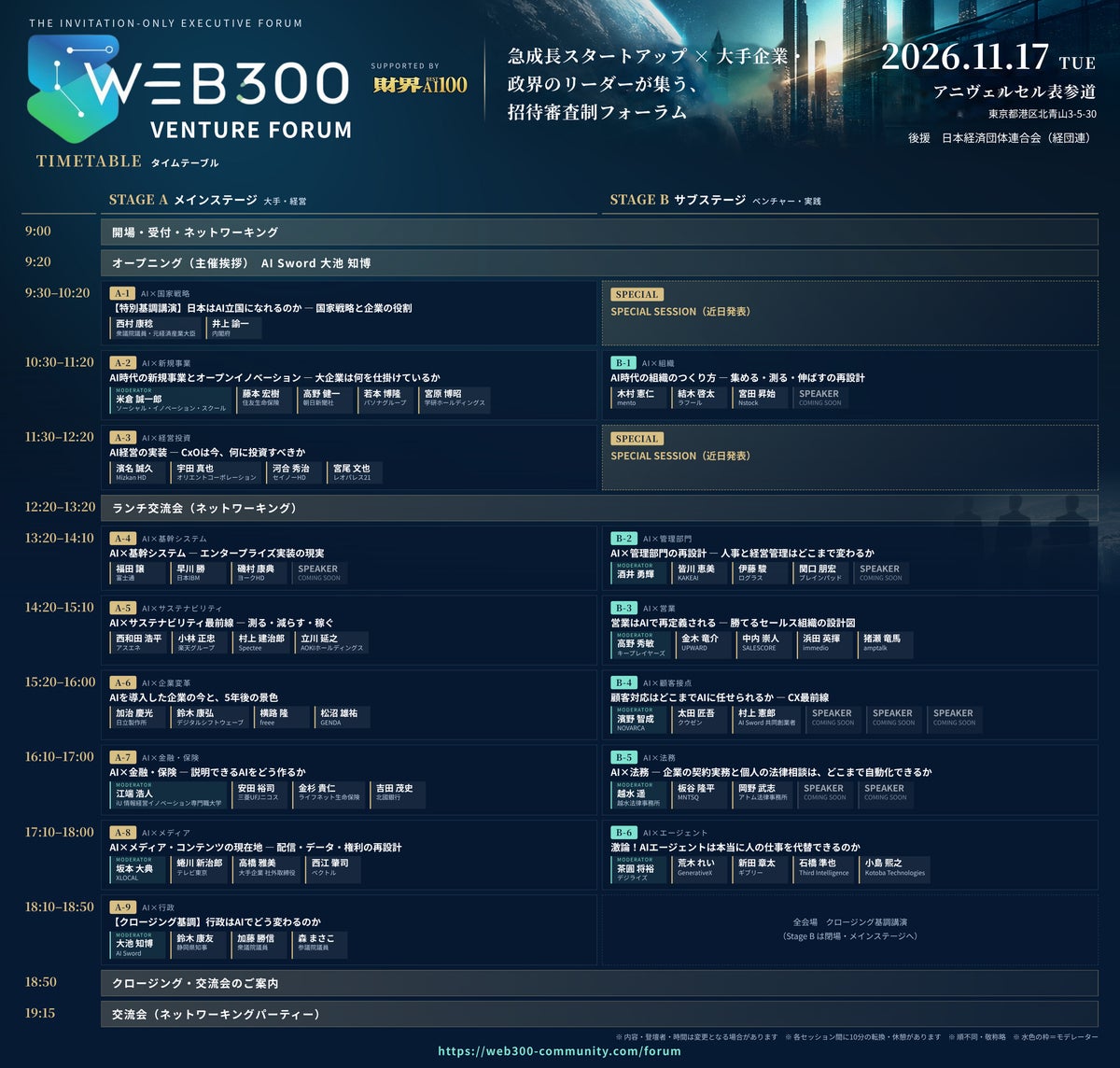The image size is (1120, 1068).
Task: Click the WEB300 Venture Forum logo
Action: point(189,90)
